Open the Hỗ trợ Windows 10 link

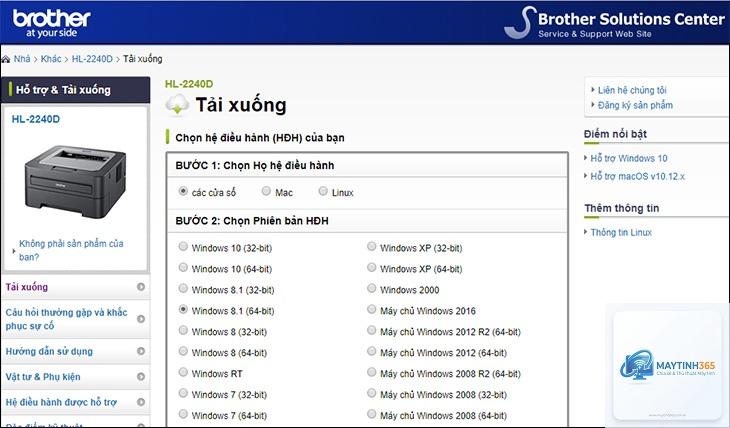tap(629, 158)
